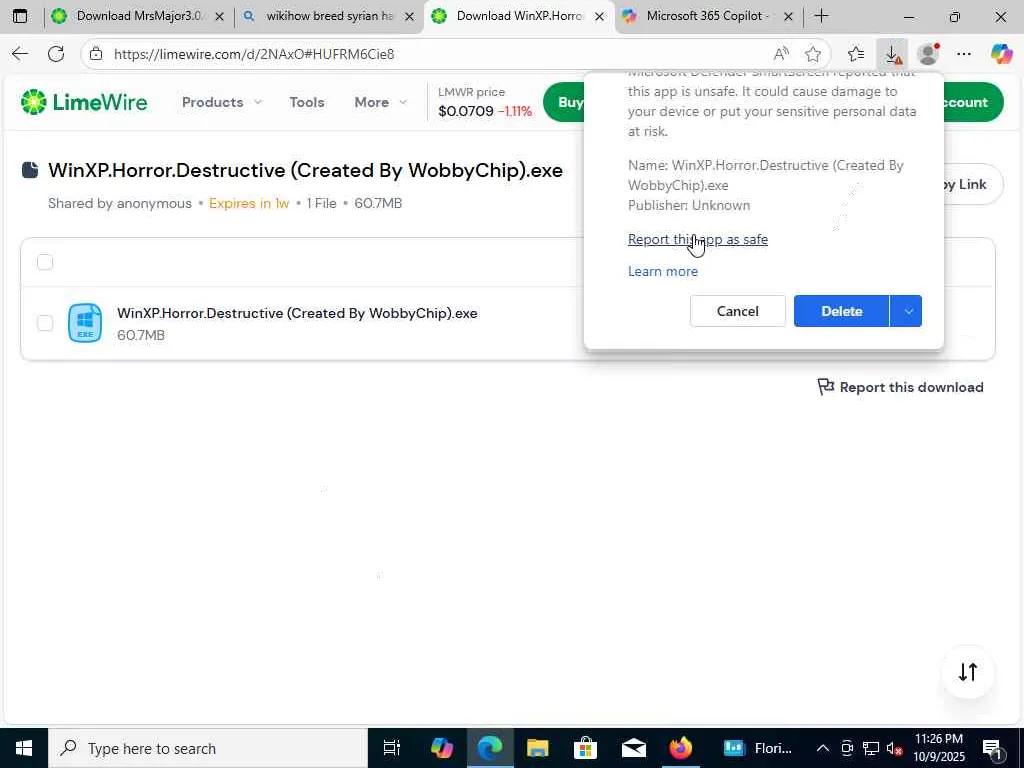Open a new browser tab
The width and height of the screenshot is (1024, 768).
pyautogui.click(x=822, y=16)
